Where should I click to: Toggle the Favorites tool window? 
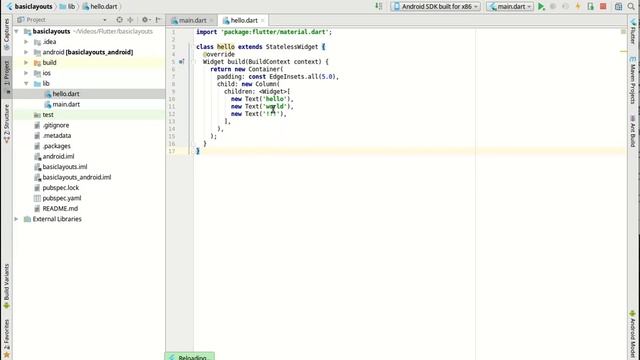point(7,338)
